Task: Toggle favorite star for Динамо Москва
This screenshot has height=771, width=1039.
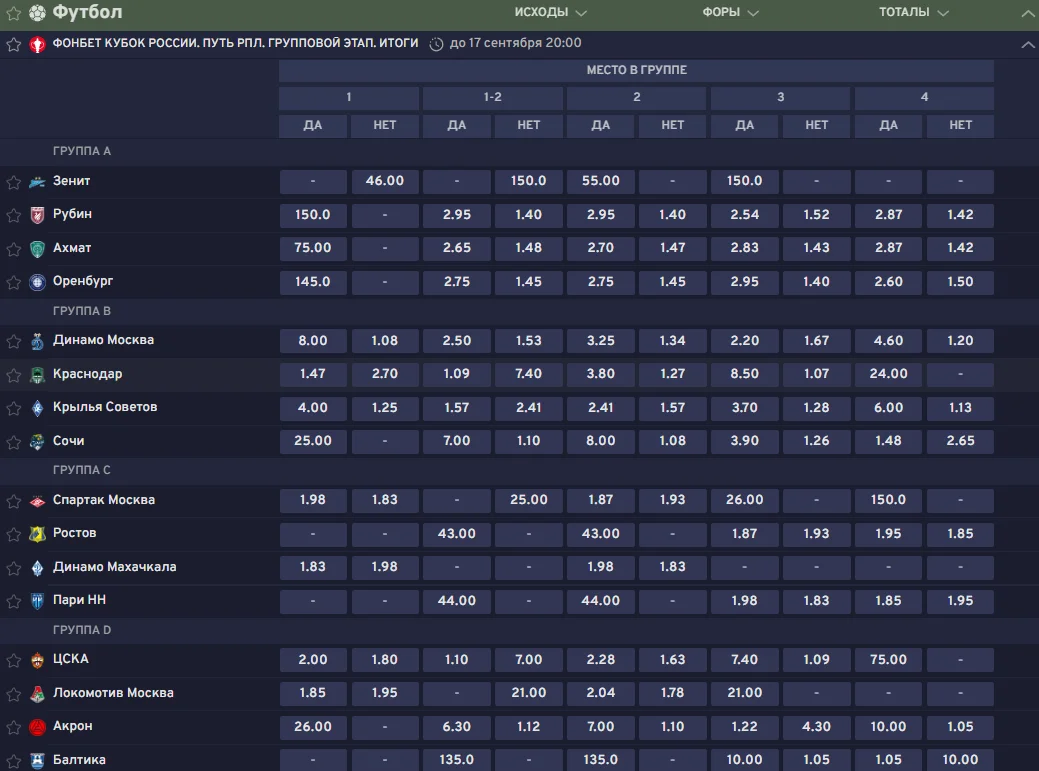Action: [13, 341]
